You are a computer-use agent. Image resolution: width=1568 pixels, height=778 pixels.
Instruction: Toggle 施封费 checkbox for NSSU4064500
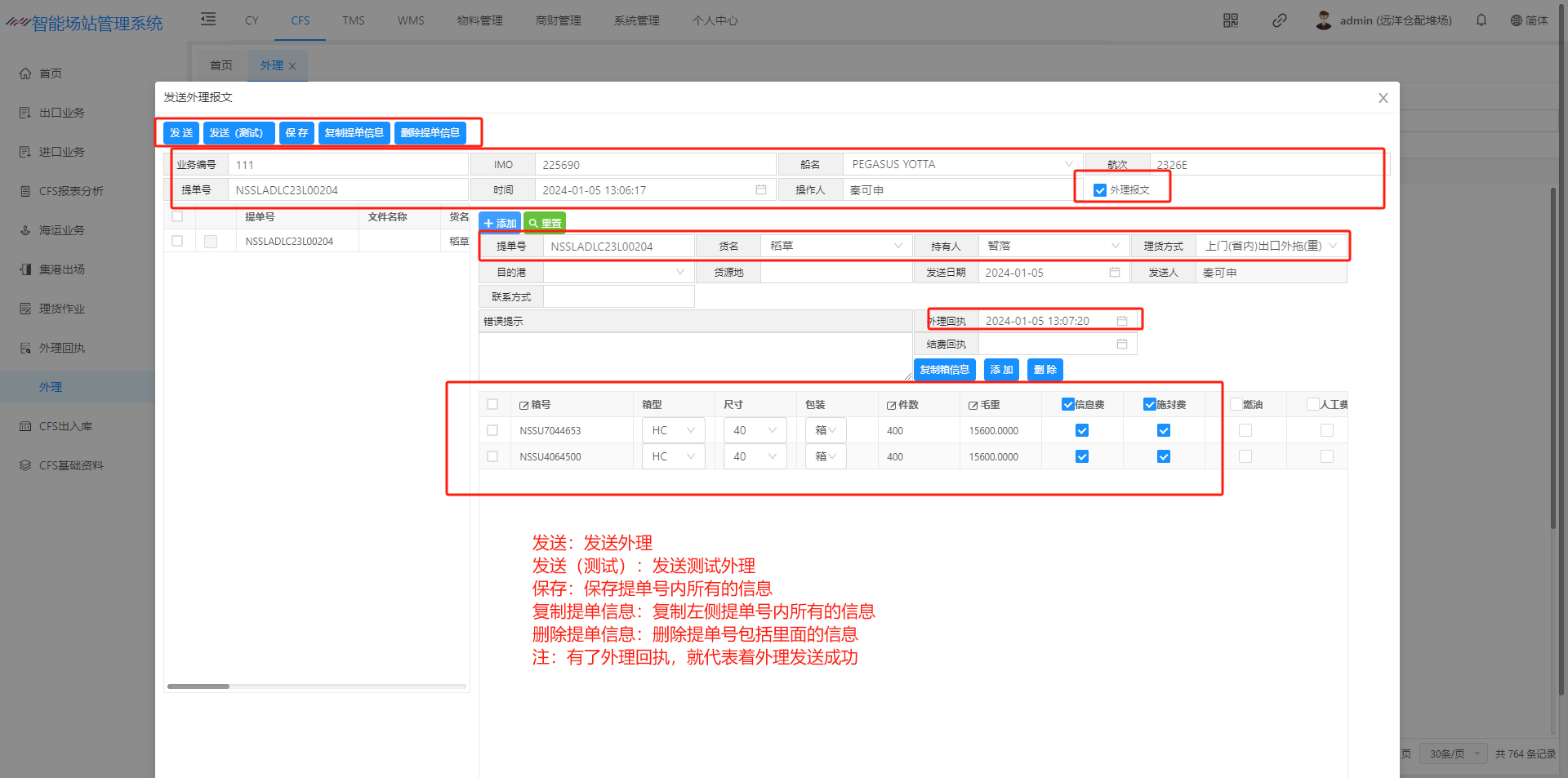[x=1163, y=457]
